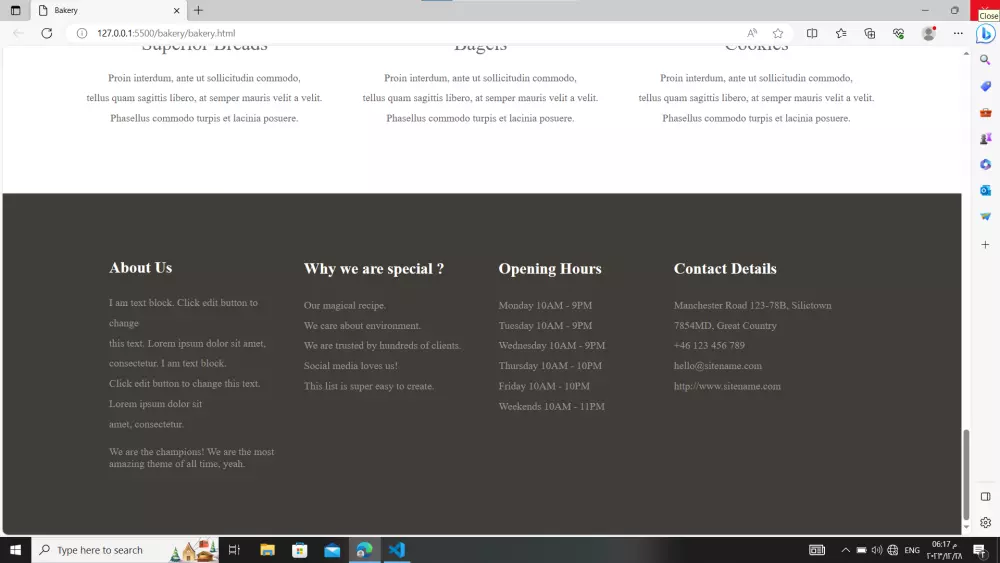Click the About Us heading

(140, 268)
